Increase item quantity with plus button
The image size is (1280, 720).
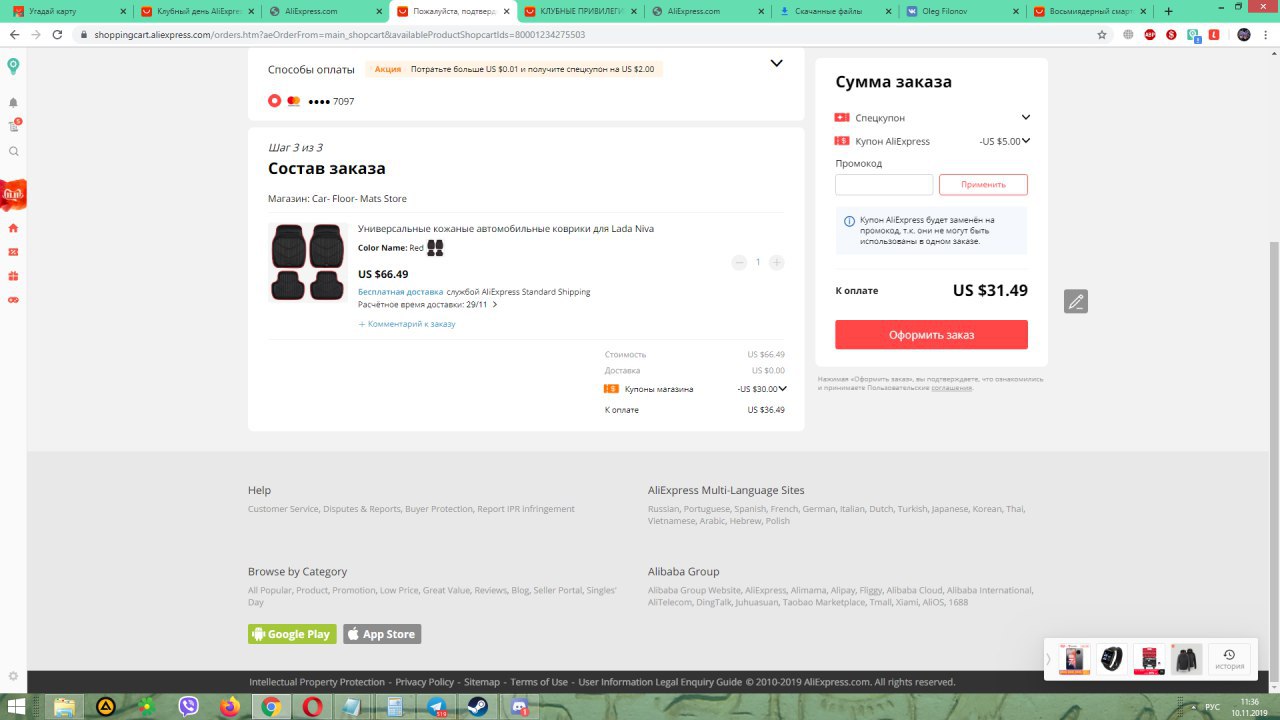click(777, 262)
